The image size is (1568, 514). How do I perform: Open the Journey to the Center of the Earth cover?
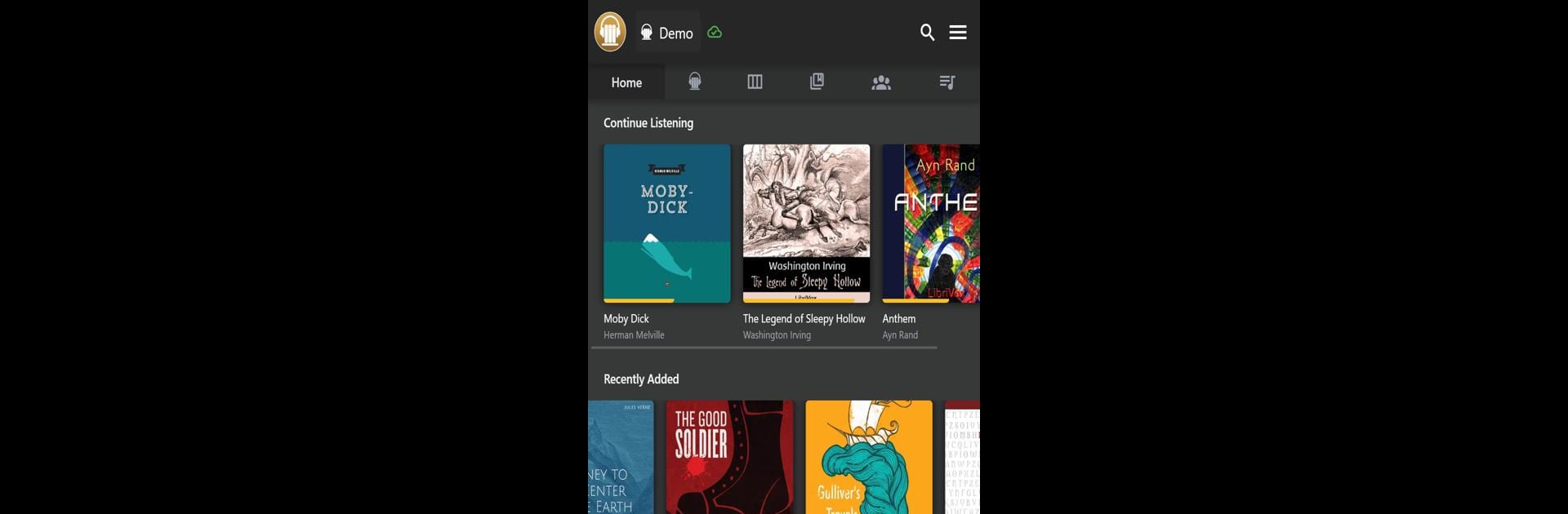pos(621,457)
